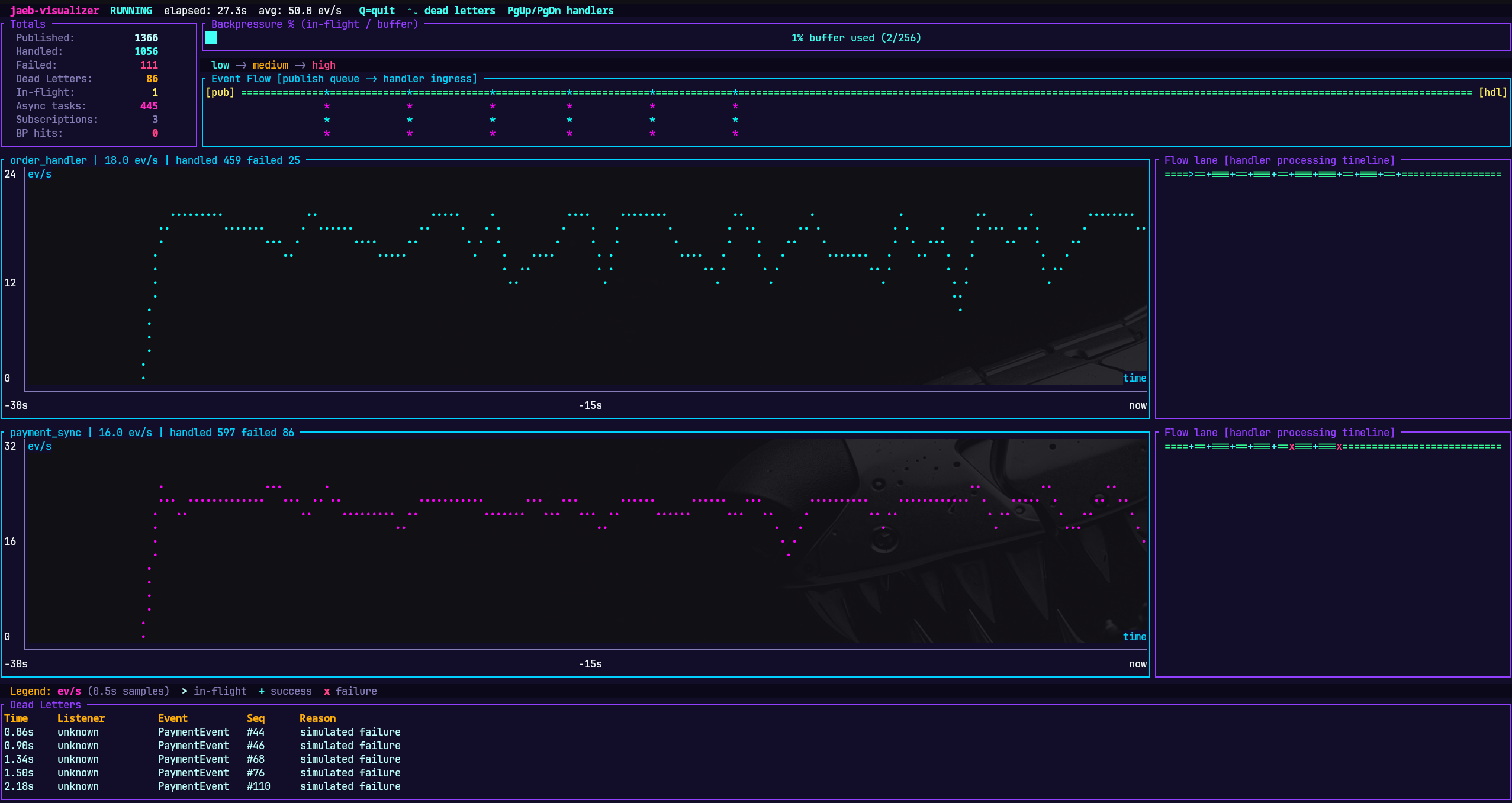This screenshot has width=1512, height=803.
Task: Click the Seq column header
Action: 256,718
